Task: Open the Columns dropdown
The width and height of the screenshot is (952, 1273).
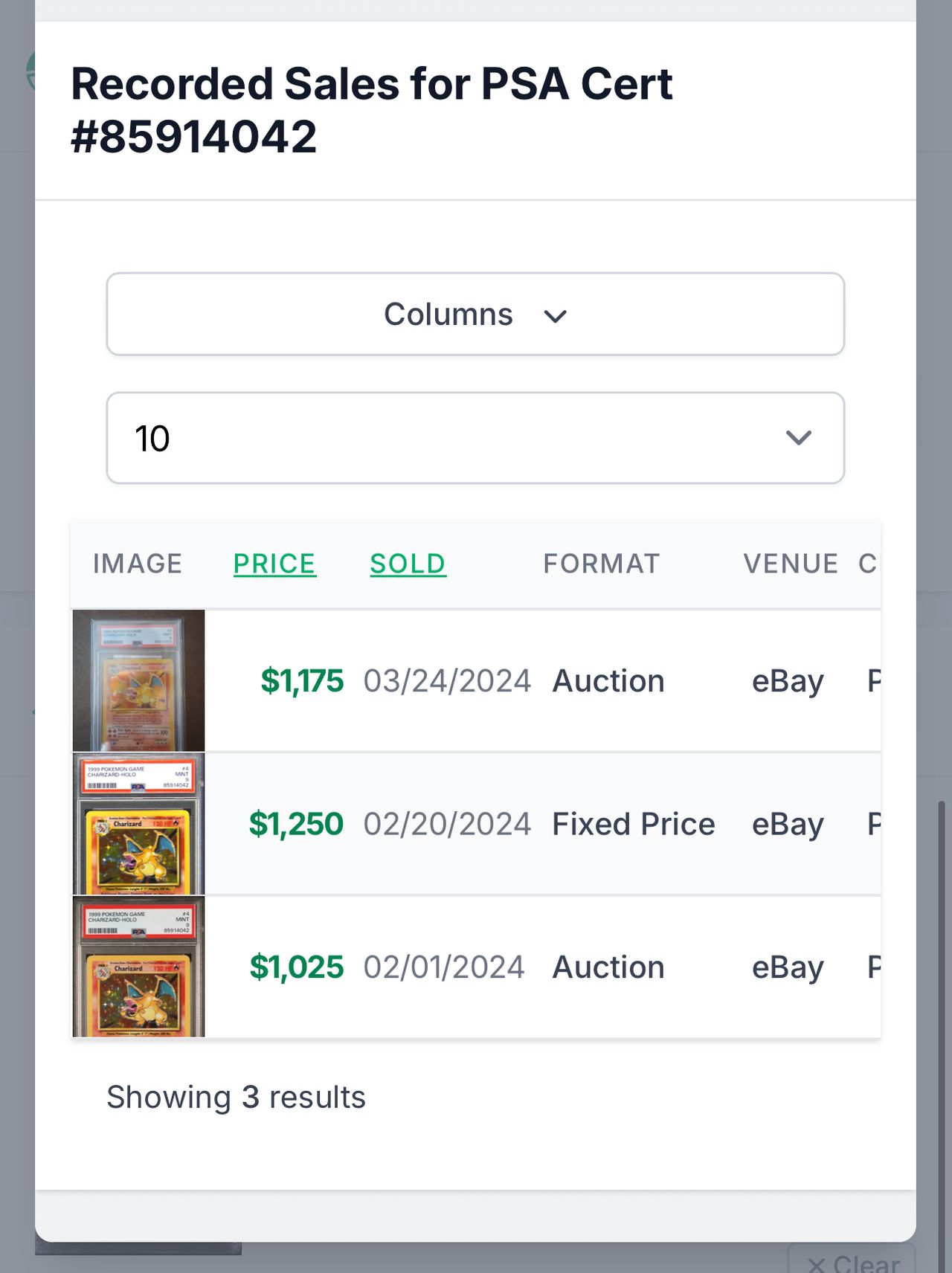Action: pyautogui.click(x=475, y=315)
